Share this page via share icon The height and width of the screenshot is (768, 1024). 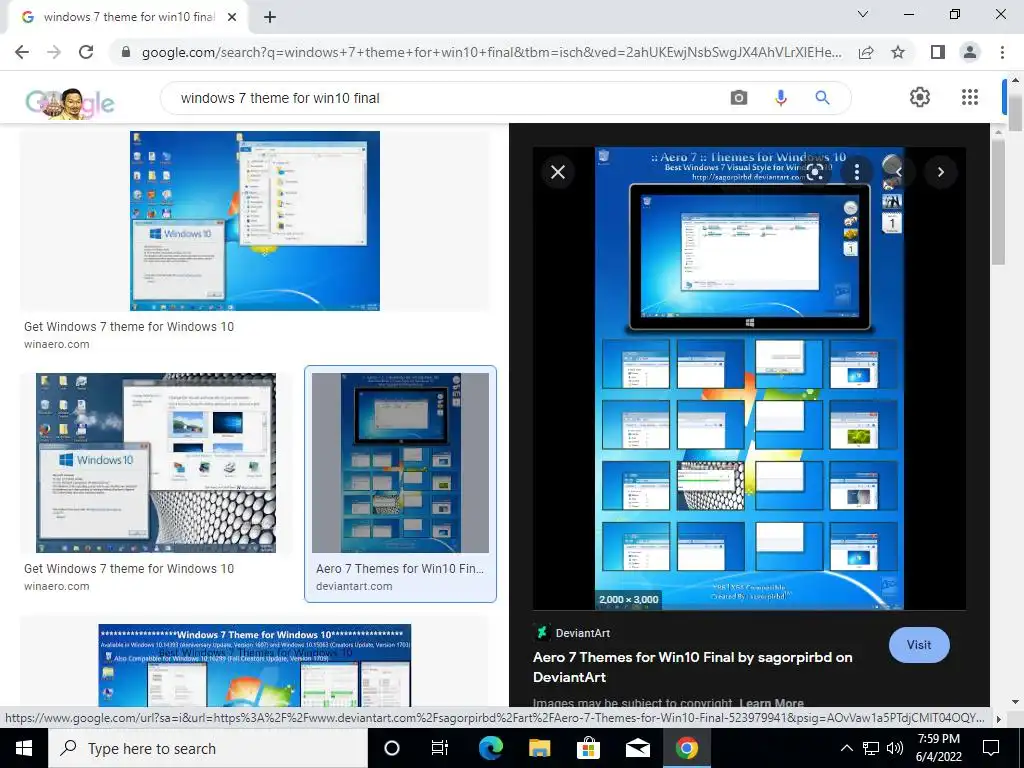866,52
